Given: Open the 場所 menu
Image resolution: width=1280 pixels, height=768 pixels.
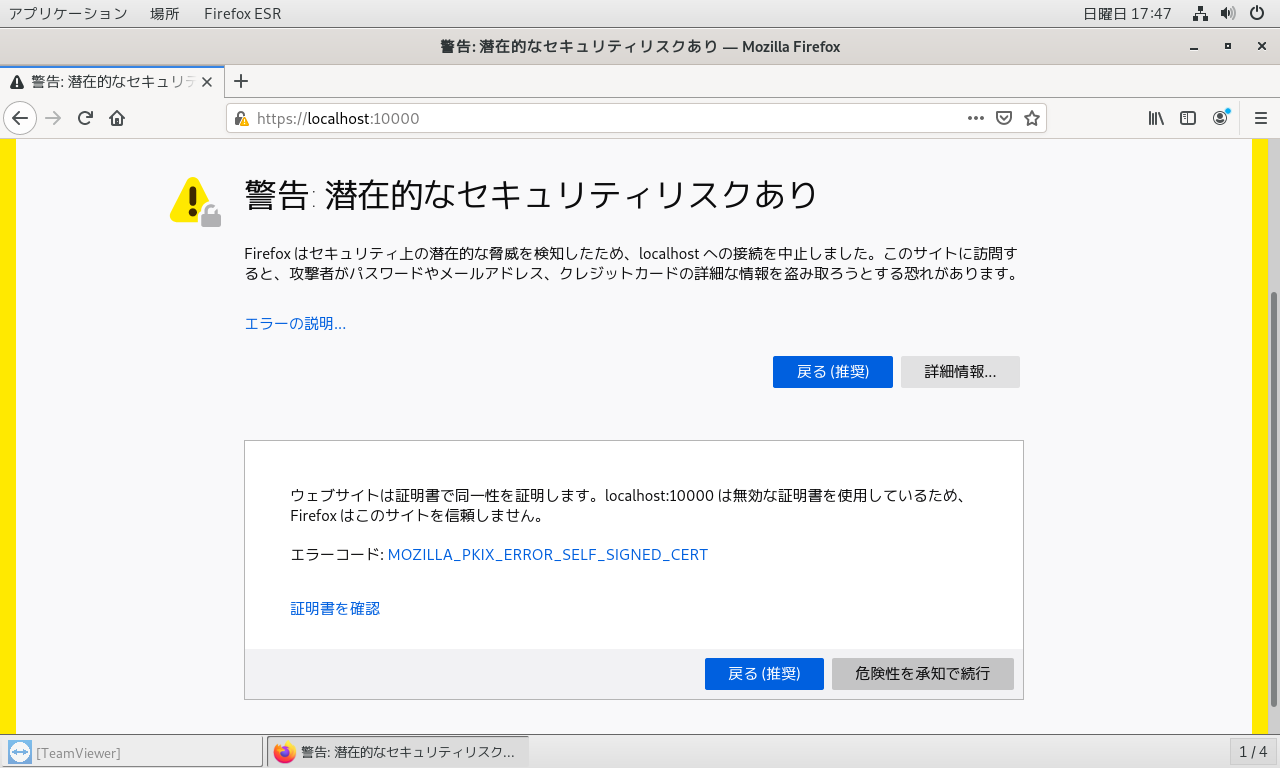Looking at the screenshot, I should (x=165, y=14).
